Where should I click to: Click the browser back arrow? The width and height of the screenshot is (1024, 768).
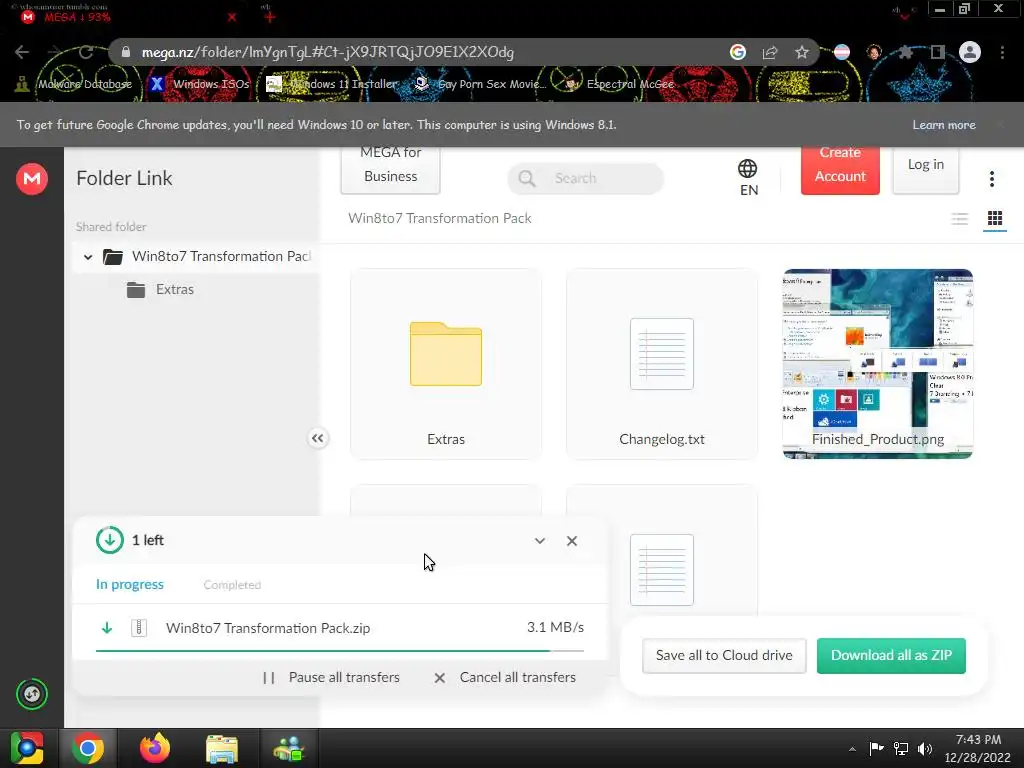pyautogui.click(x=22, y=52)
